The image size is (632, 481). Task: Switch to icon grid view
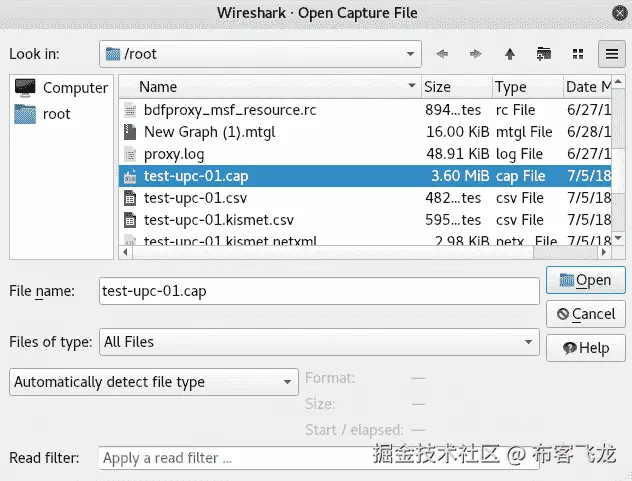[x=578, y=54]
